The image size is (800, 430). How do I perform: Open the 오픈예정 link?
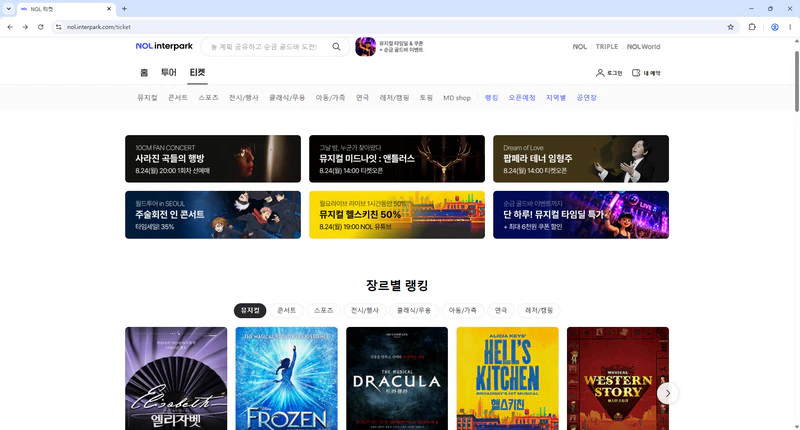coord(522,97)
